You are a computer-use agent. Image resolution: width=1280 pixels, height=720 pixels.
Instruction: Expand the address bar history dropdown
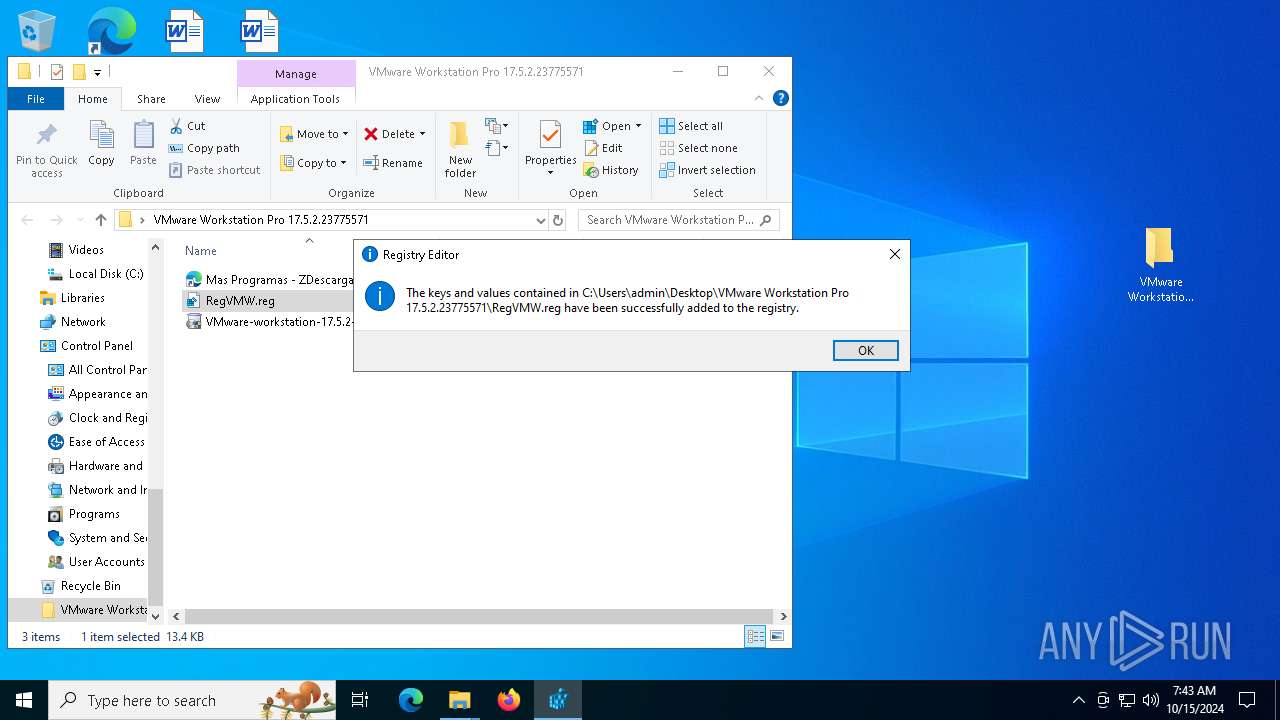pos(540,220)
